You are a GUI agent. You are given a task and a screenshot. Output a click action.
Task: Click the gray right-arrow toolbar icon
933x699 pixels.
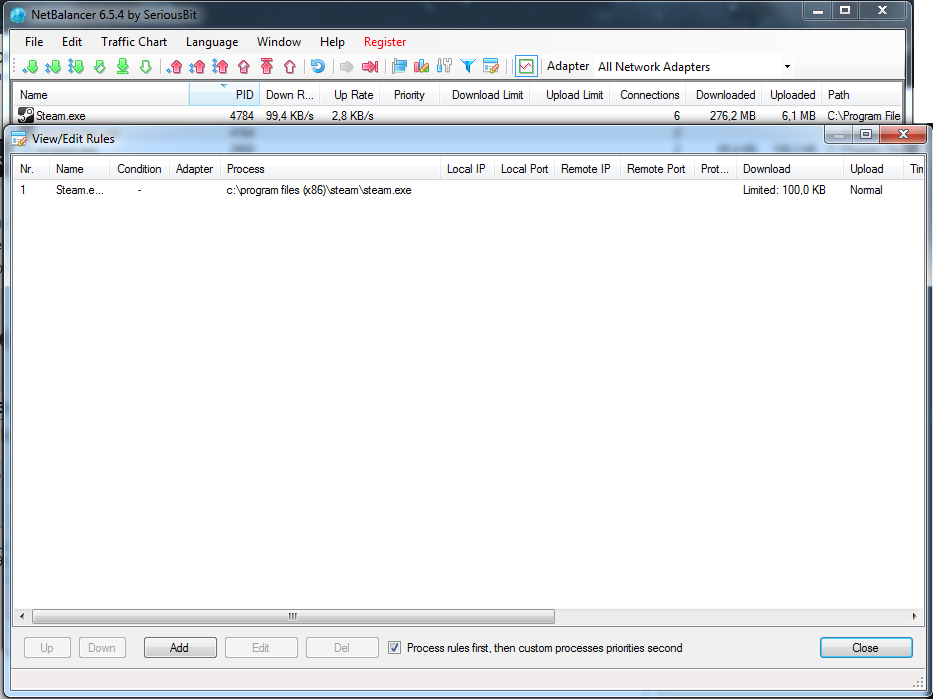click(346, 67)
